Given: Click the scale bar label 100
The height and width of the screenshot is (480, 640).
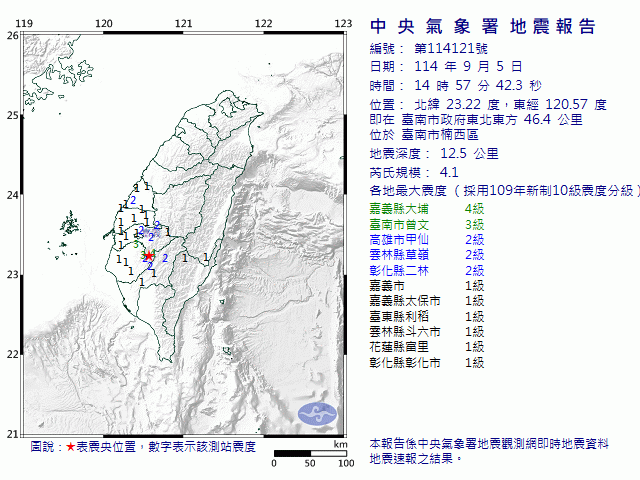Looking at the screenshot, I should [346, 463].
